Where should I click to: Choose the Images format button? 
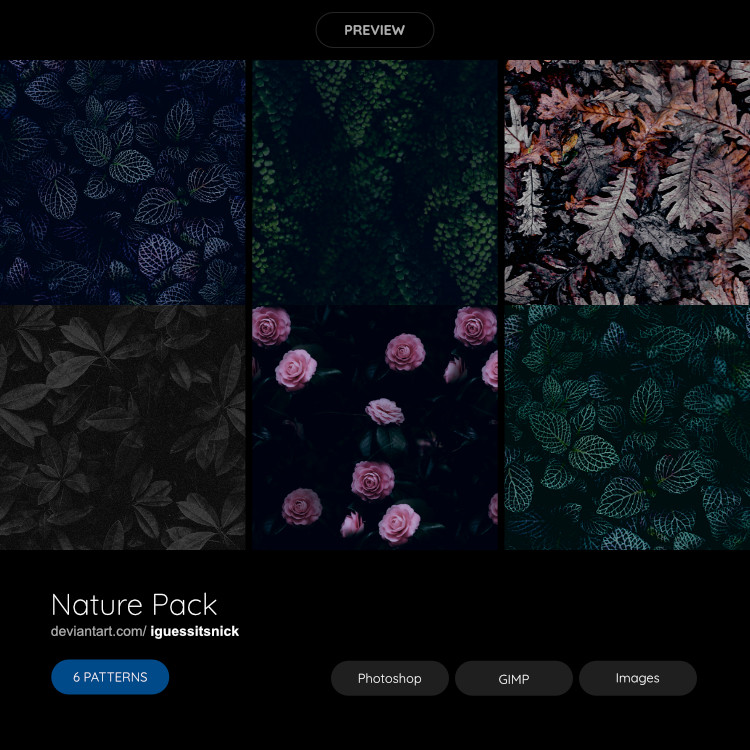pyautogui.click(x=638, y=678)
